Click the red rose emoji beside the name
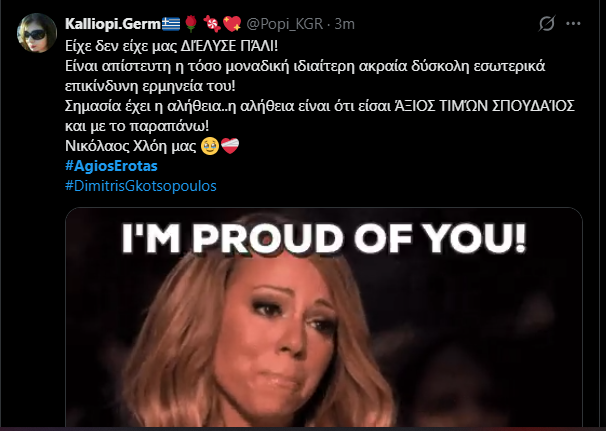Screen dimensions: 606x431 [191, 24]
